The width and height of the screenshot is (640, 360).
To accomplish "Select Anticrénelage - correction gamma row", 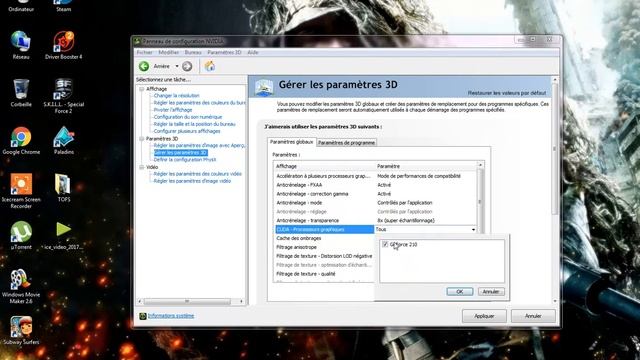I will pyautogui.click(x=376, y=194).
